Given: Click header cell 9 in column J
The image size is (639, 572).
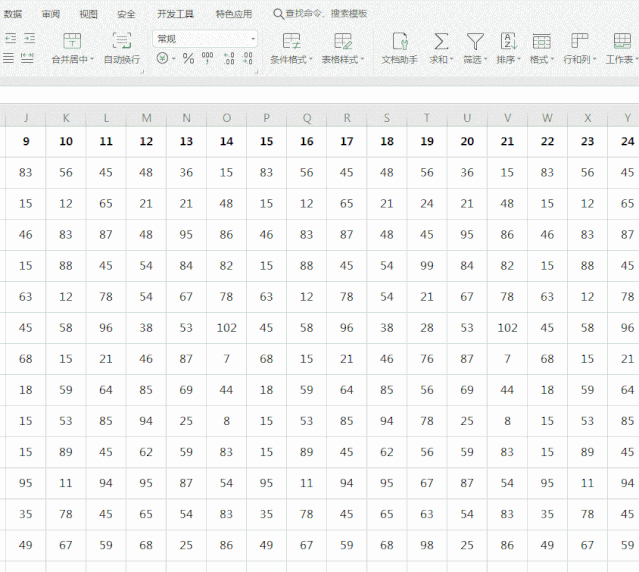Looking at the screenshot, I should click(26, 141).
